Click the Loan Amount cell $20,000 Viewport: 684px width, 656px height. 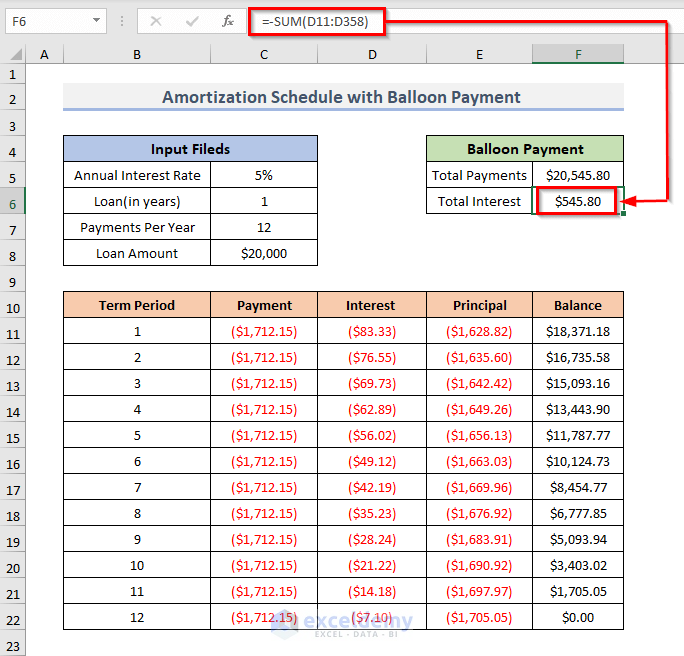click(264, 254)
